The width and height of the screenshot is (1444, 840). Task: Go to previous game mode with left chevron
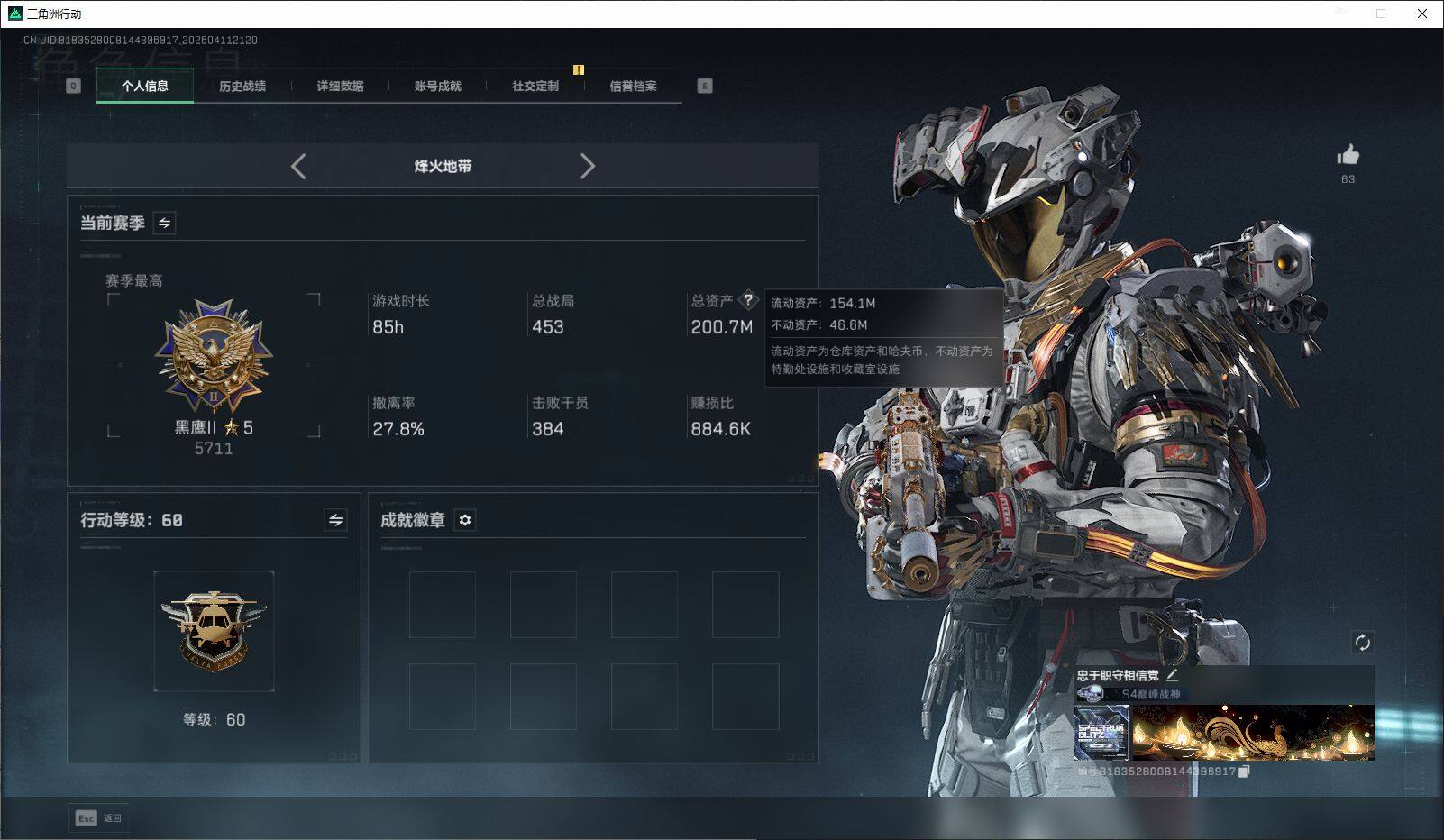pos(298,166)
